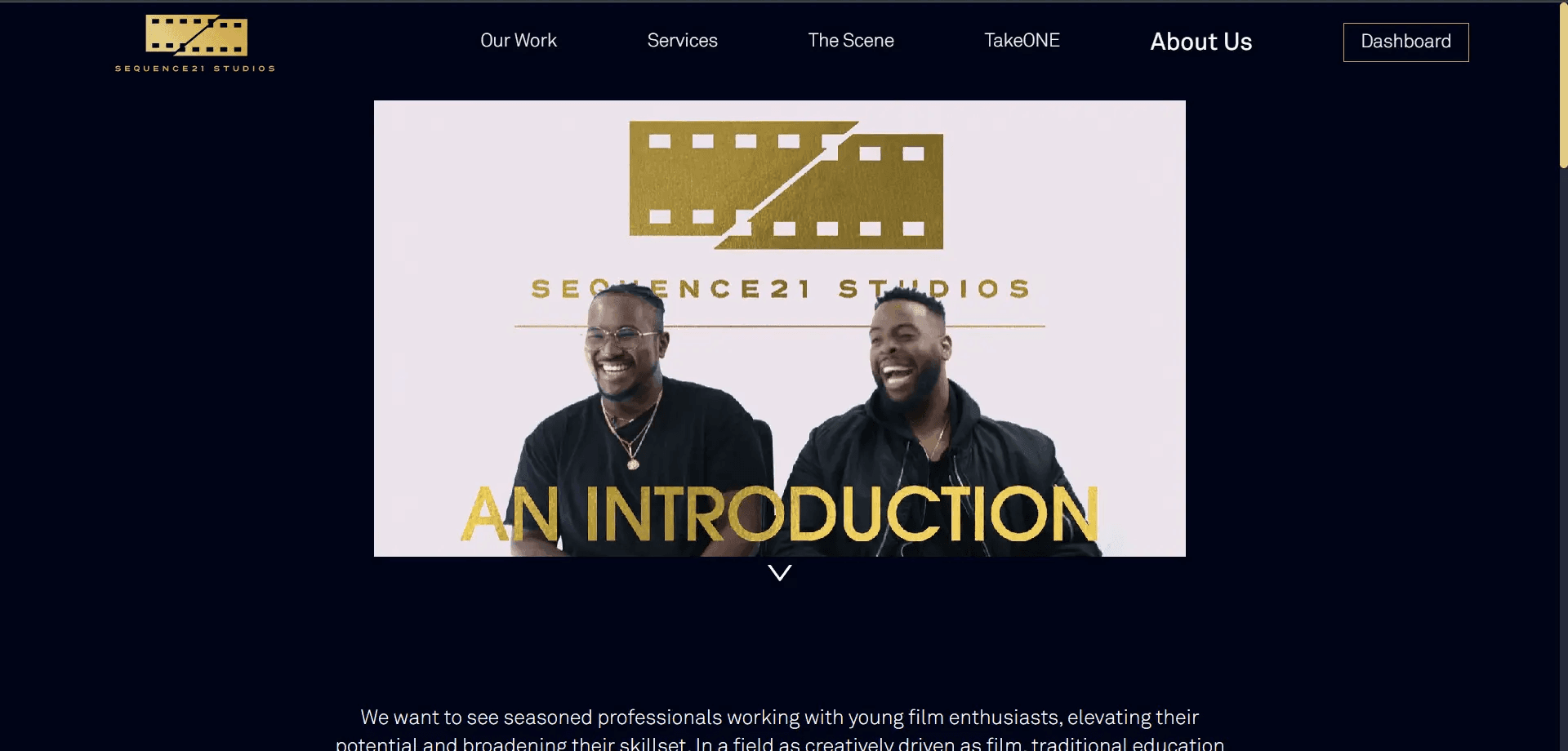This screenshot has width=1568, height=751.
Task: Click the necklace pendant on left man
Action: (x=633, y=464)
